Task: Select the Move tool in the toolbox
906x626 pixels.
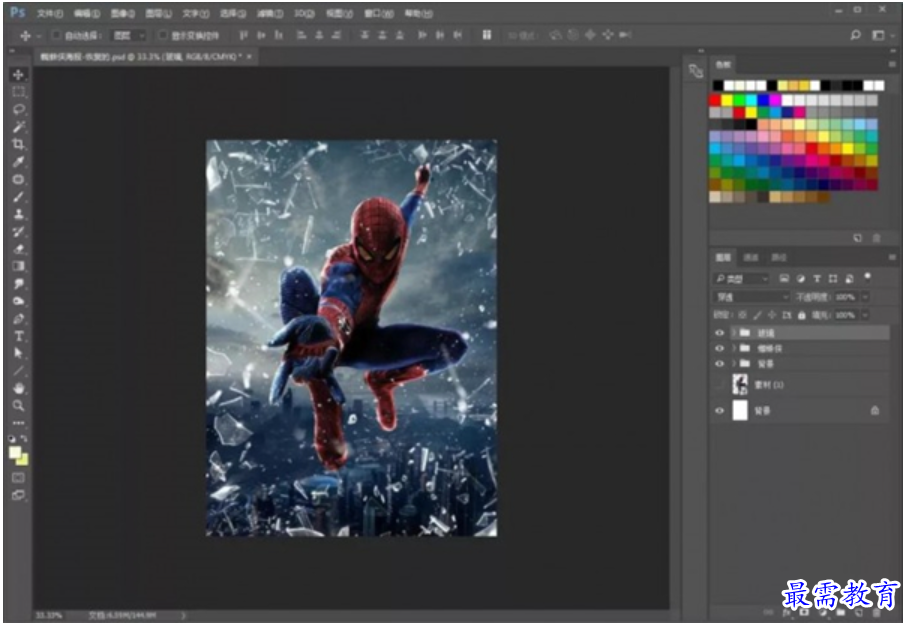Action: tap(18, 75)
